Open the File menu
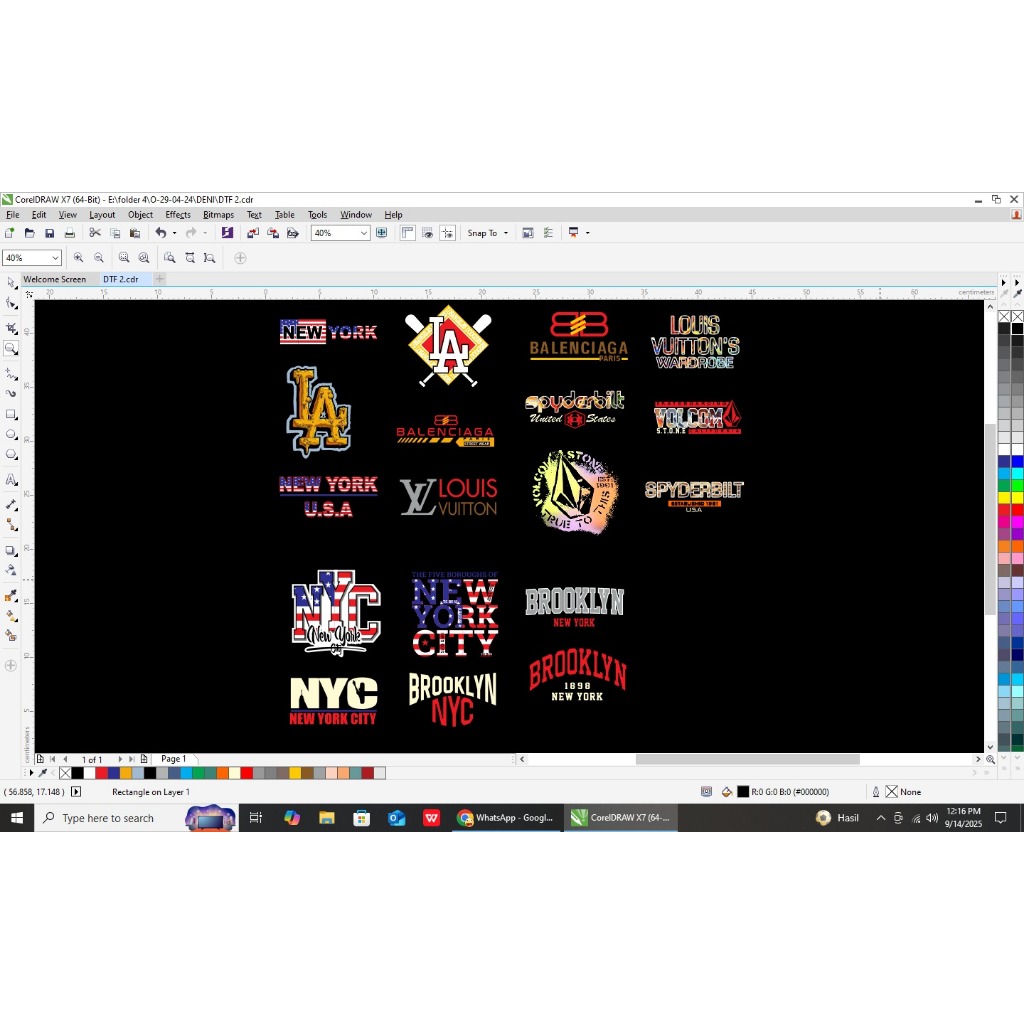This screenshot has width=1024, height=1024. (12, 215)
